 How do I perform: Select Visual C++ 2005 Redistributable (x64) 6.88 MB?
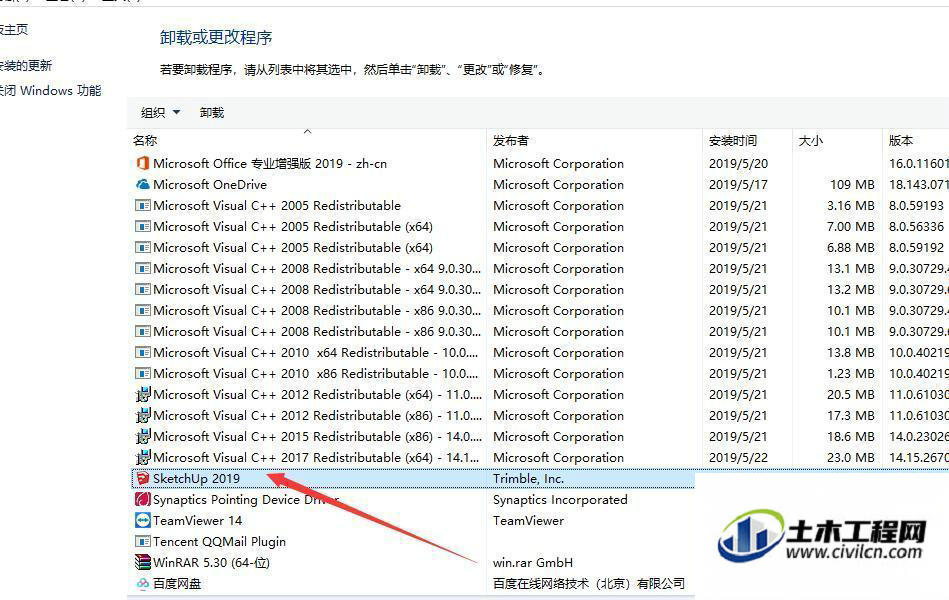293,248
